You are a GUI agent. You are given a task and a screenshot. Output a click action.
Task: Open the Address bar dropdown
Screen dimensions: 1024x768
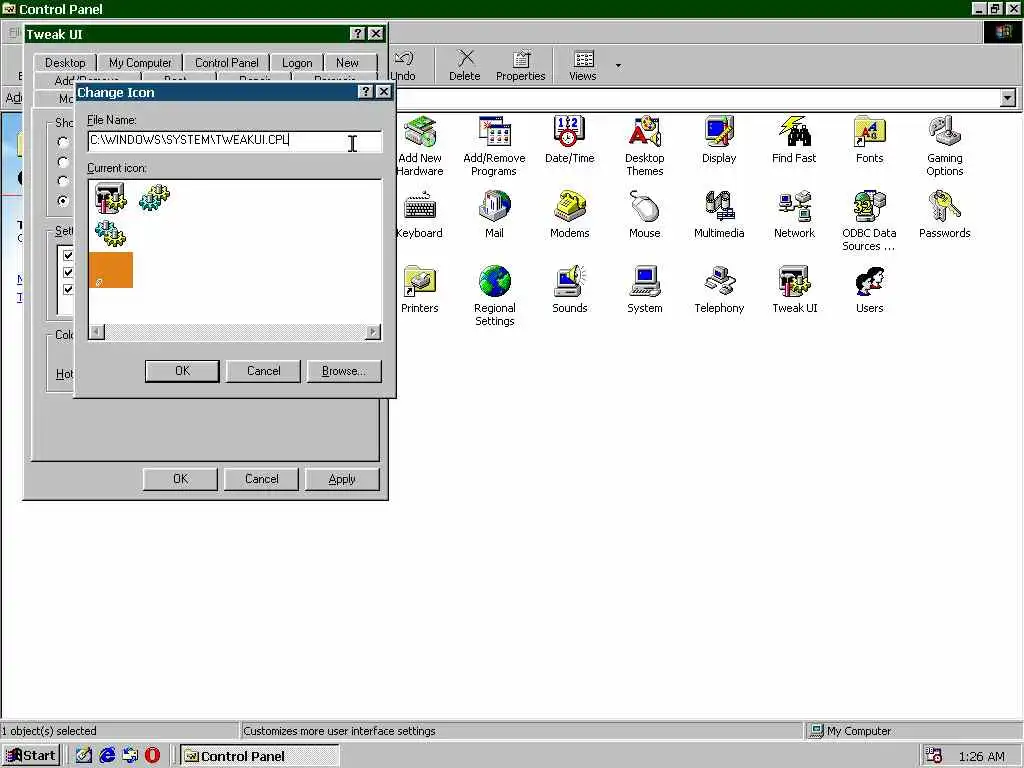click(x=1008, y=98)
